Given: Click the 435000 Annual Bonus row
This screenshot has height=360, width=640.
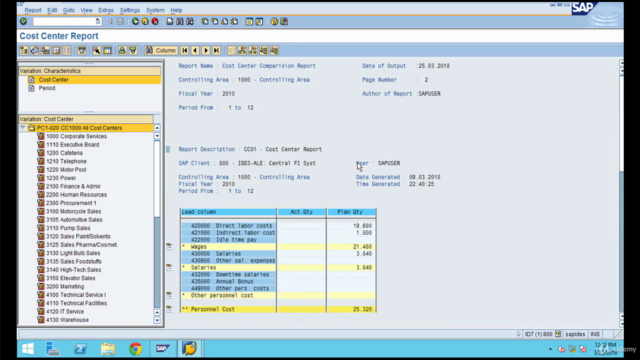Looking at the screenshot, I should (229, 282).
